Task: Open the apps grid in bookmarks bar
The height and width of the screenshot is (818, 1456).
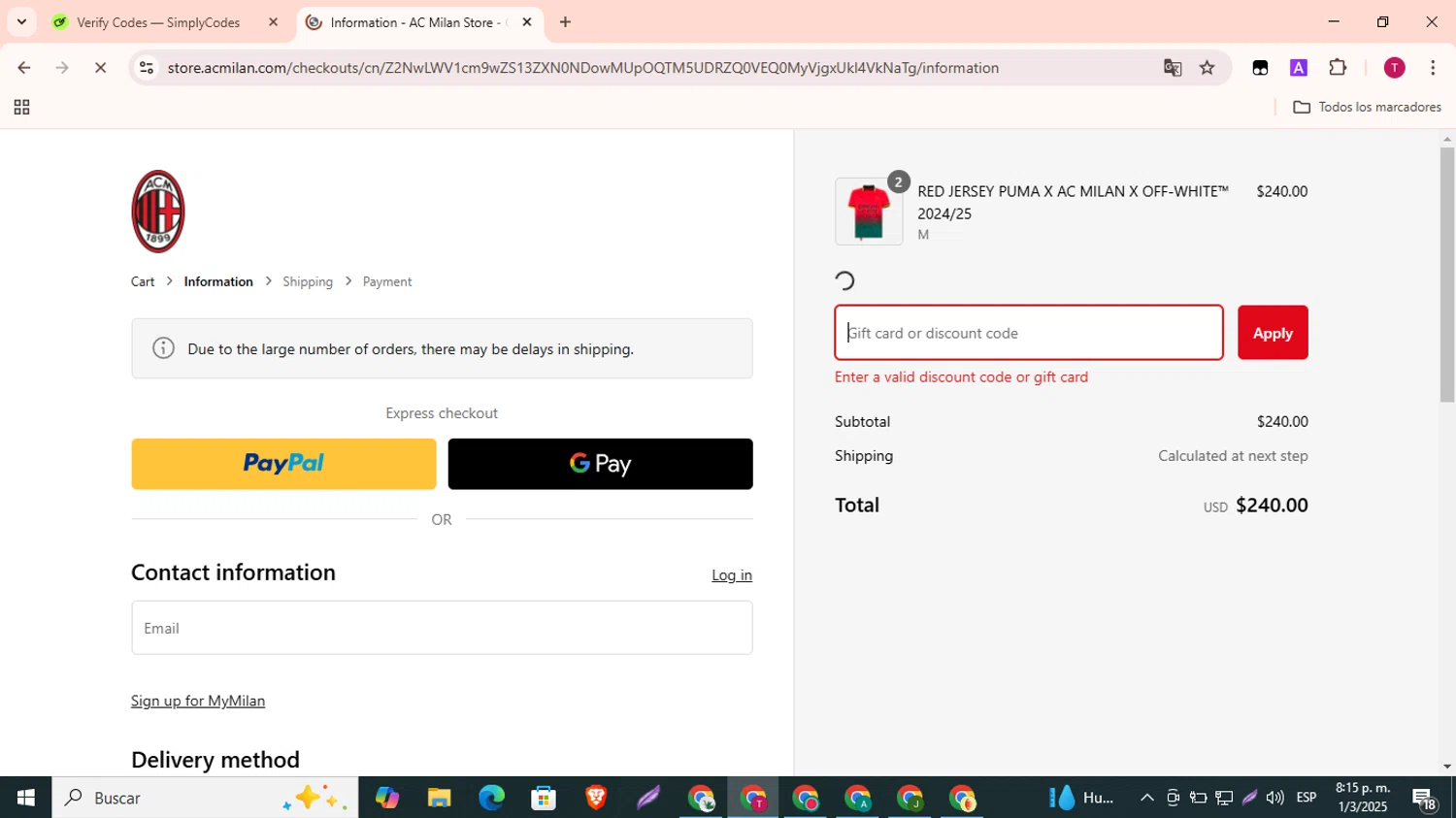Action: (21, 107)
